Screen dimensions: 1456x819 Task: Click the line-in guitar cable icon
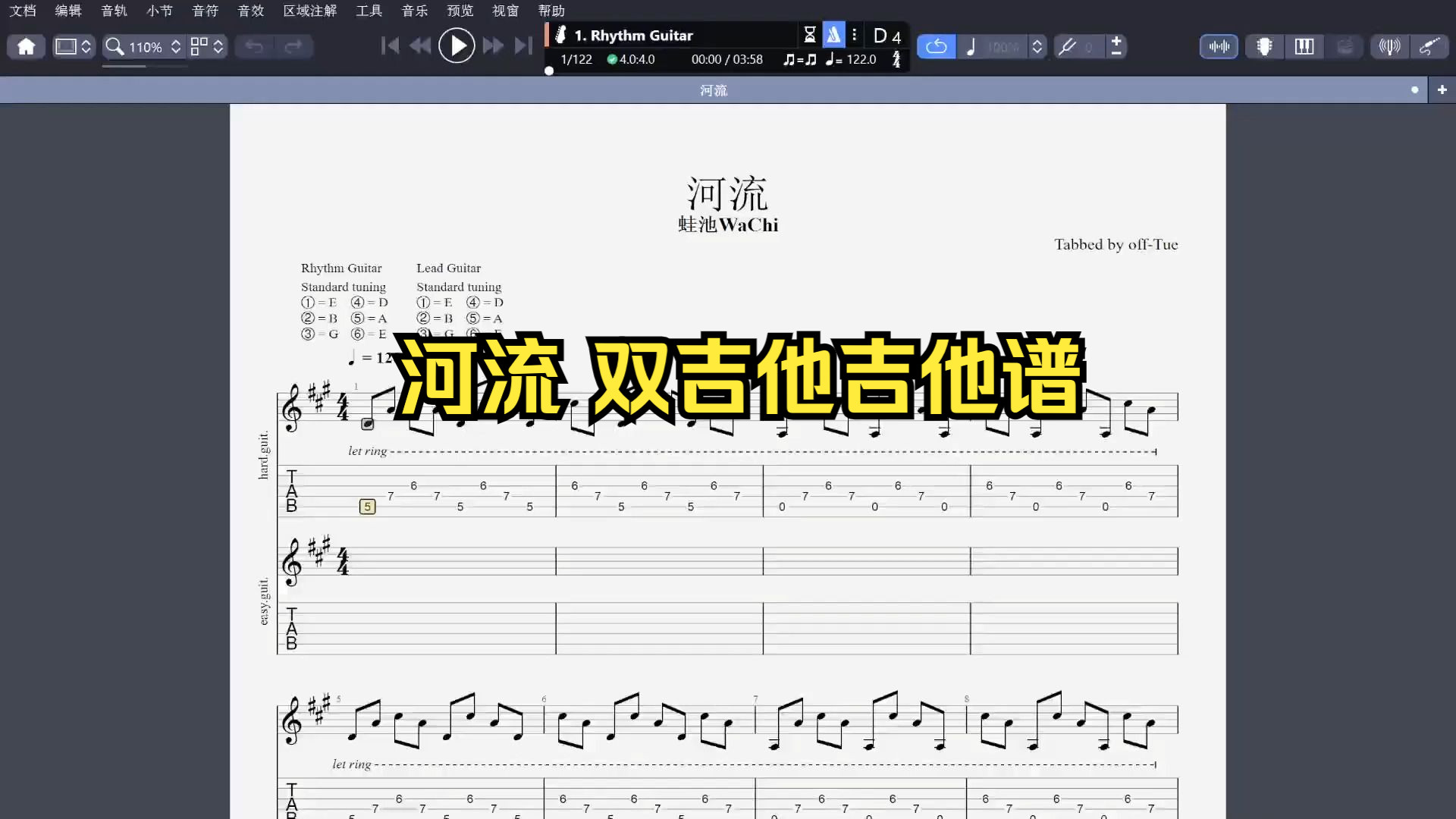coord(1429,46)
